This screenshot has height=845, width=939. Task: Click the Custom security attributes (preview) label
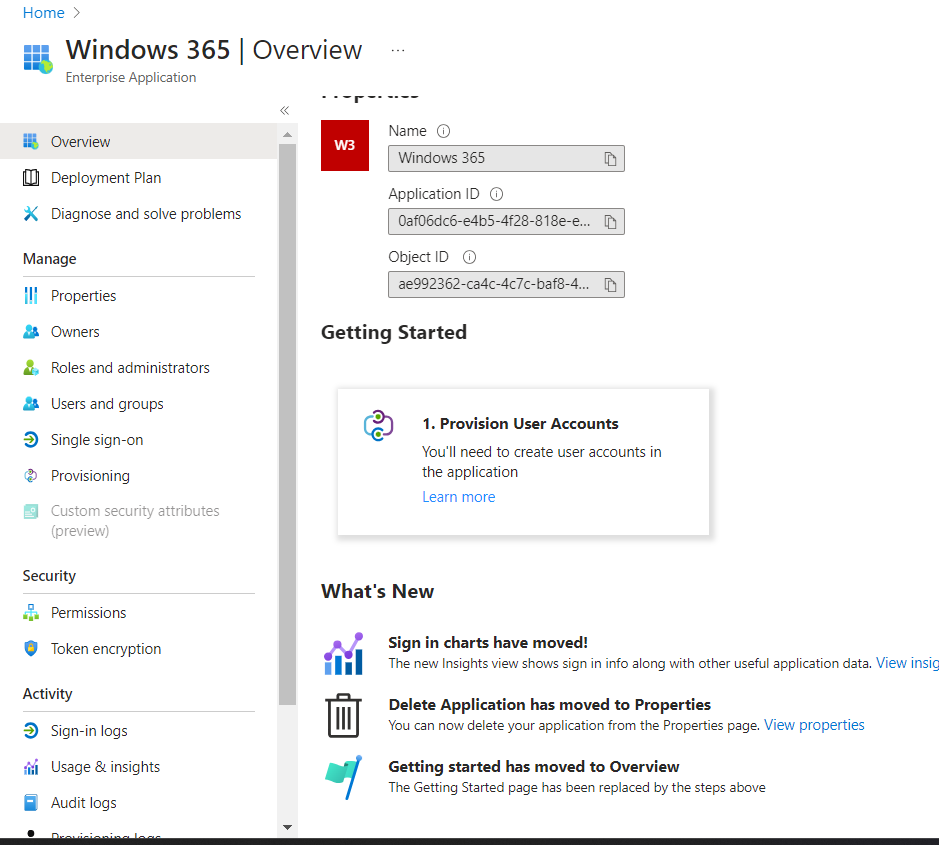point(135,520)
